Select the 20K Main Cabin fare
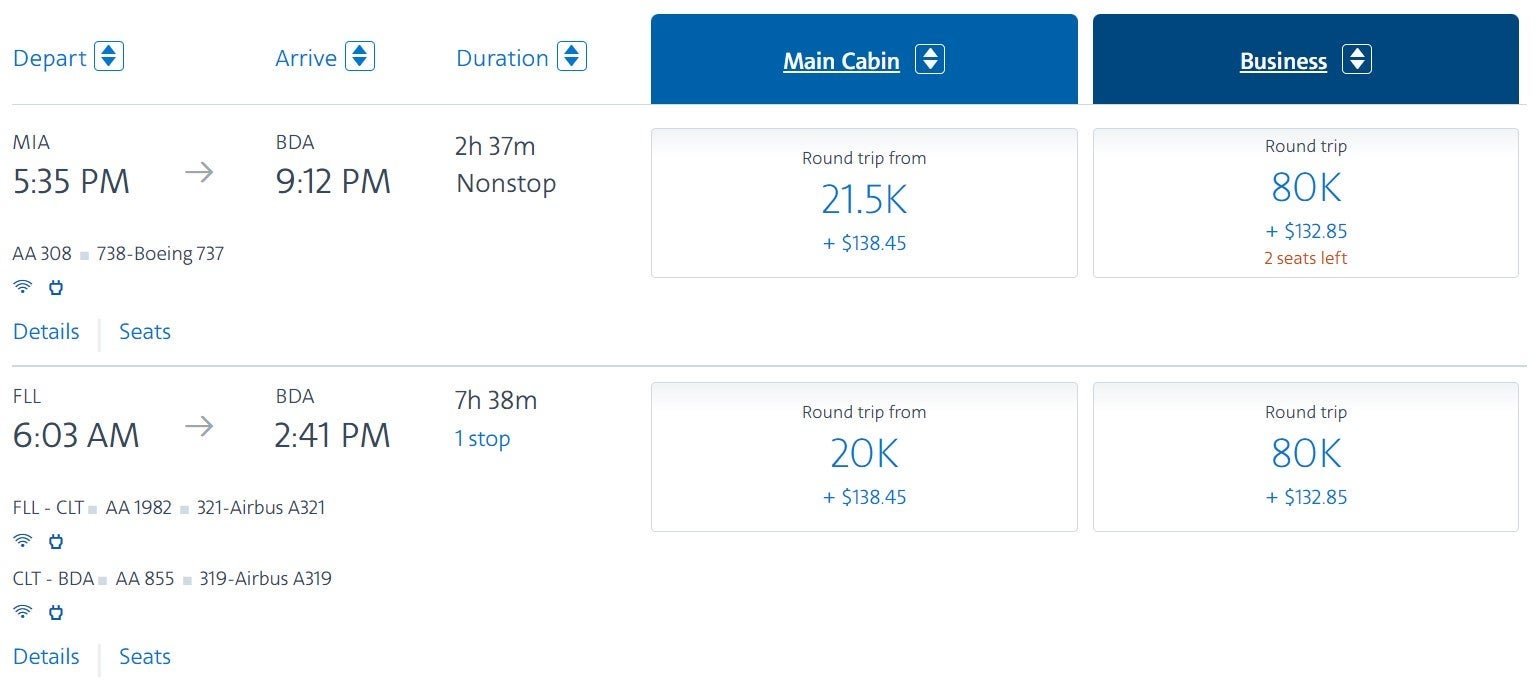 click(864, 457)
